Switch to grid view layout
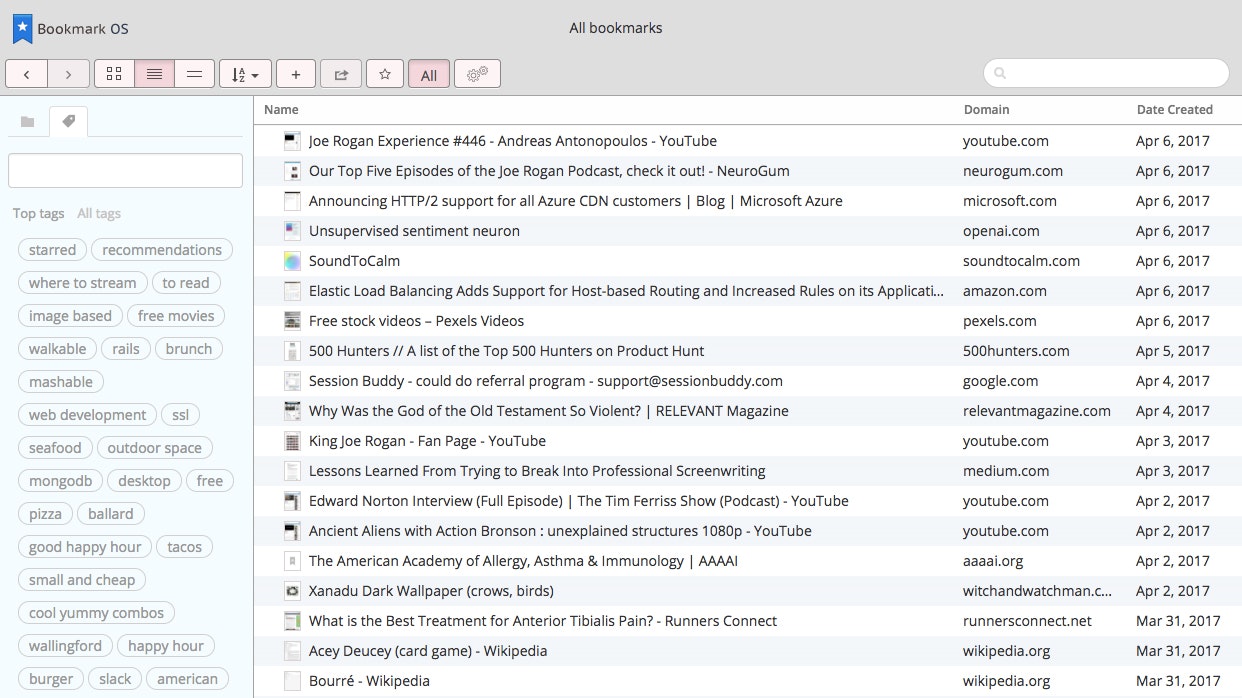Image resolution: width=1242 pixels, height=698 pixels. [x=114, y=74]
